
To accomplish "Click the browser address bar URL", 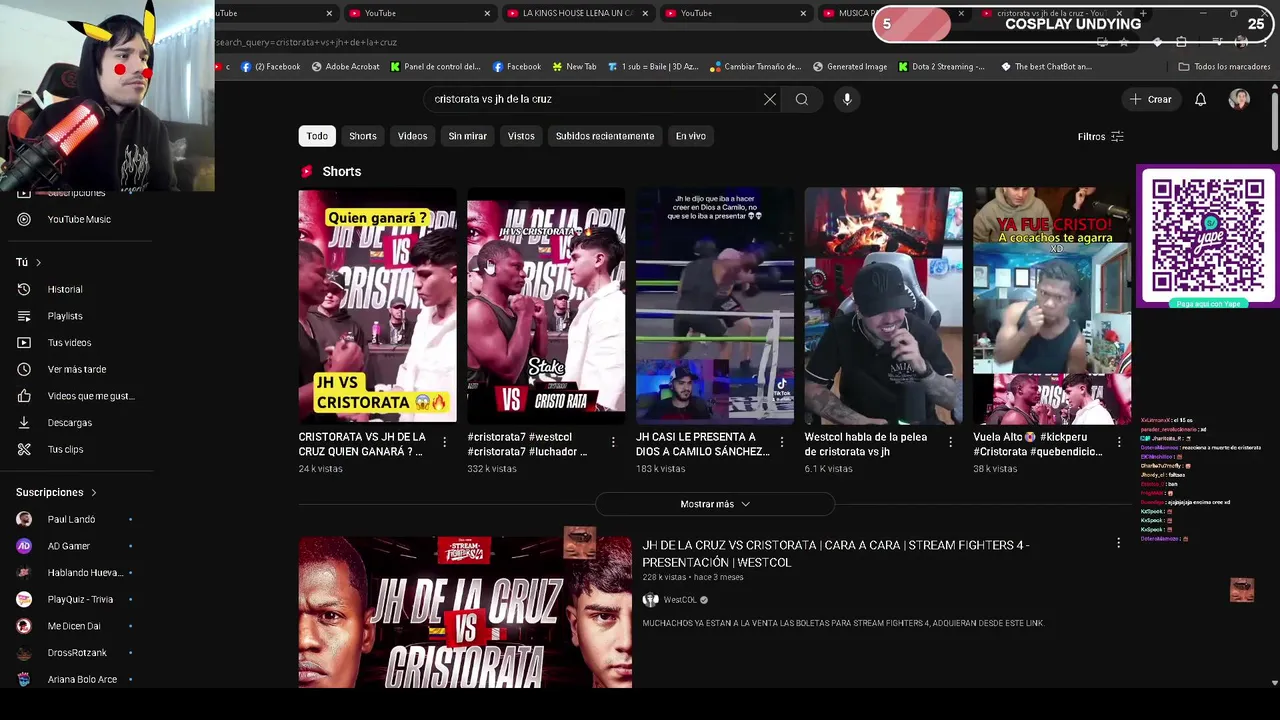I will coord(307,42).
